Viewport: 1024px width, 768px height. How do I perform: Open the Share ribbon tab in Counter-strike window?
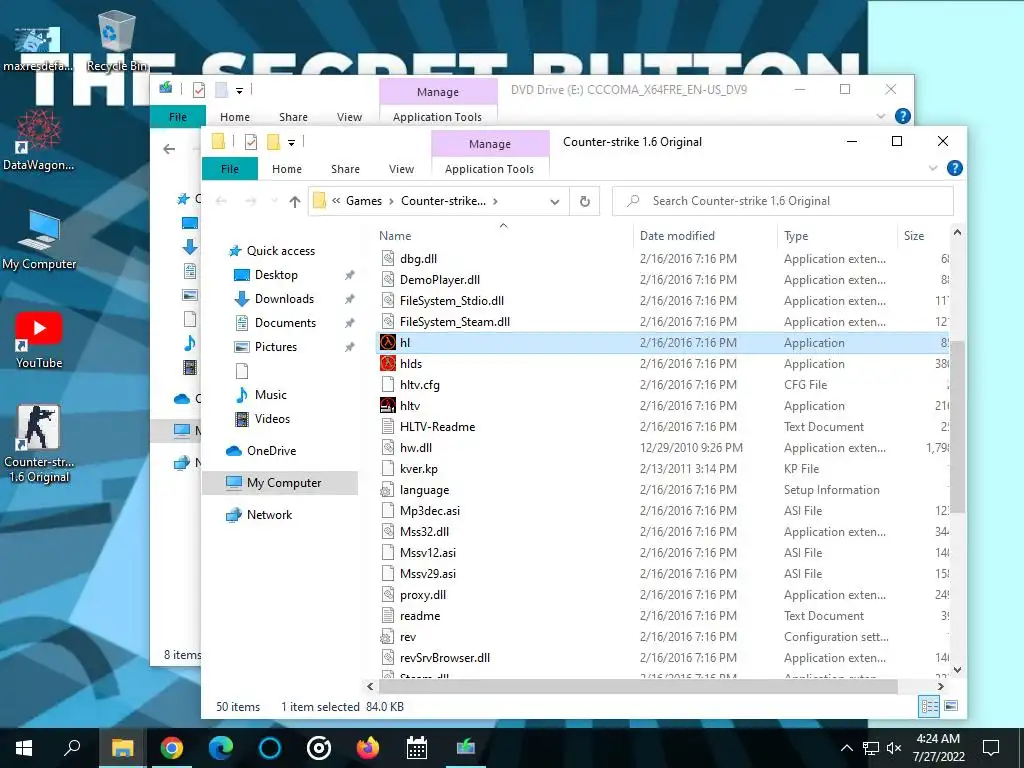(345, 168)
